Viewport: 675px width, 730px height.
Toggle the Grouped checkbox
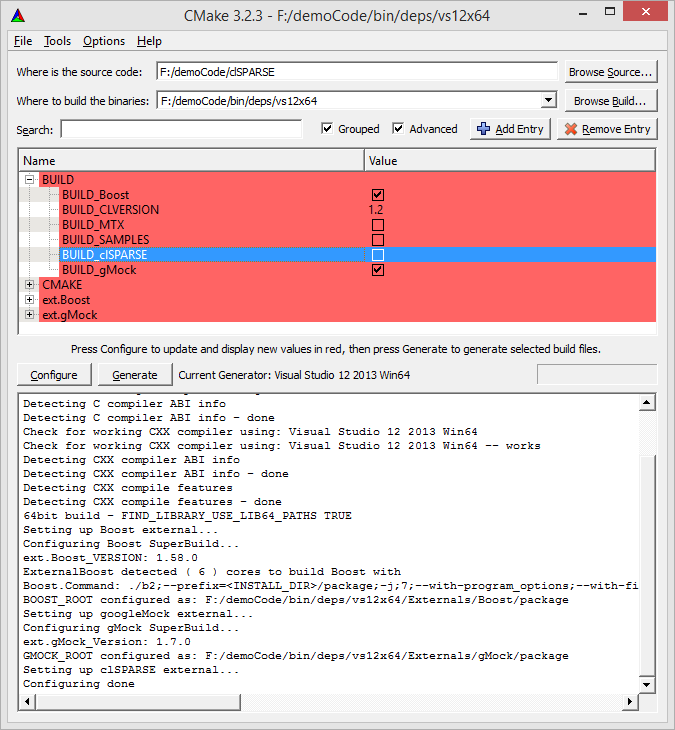tap(327, 128)
